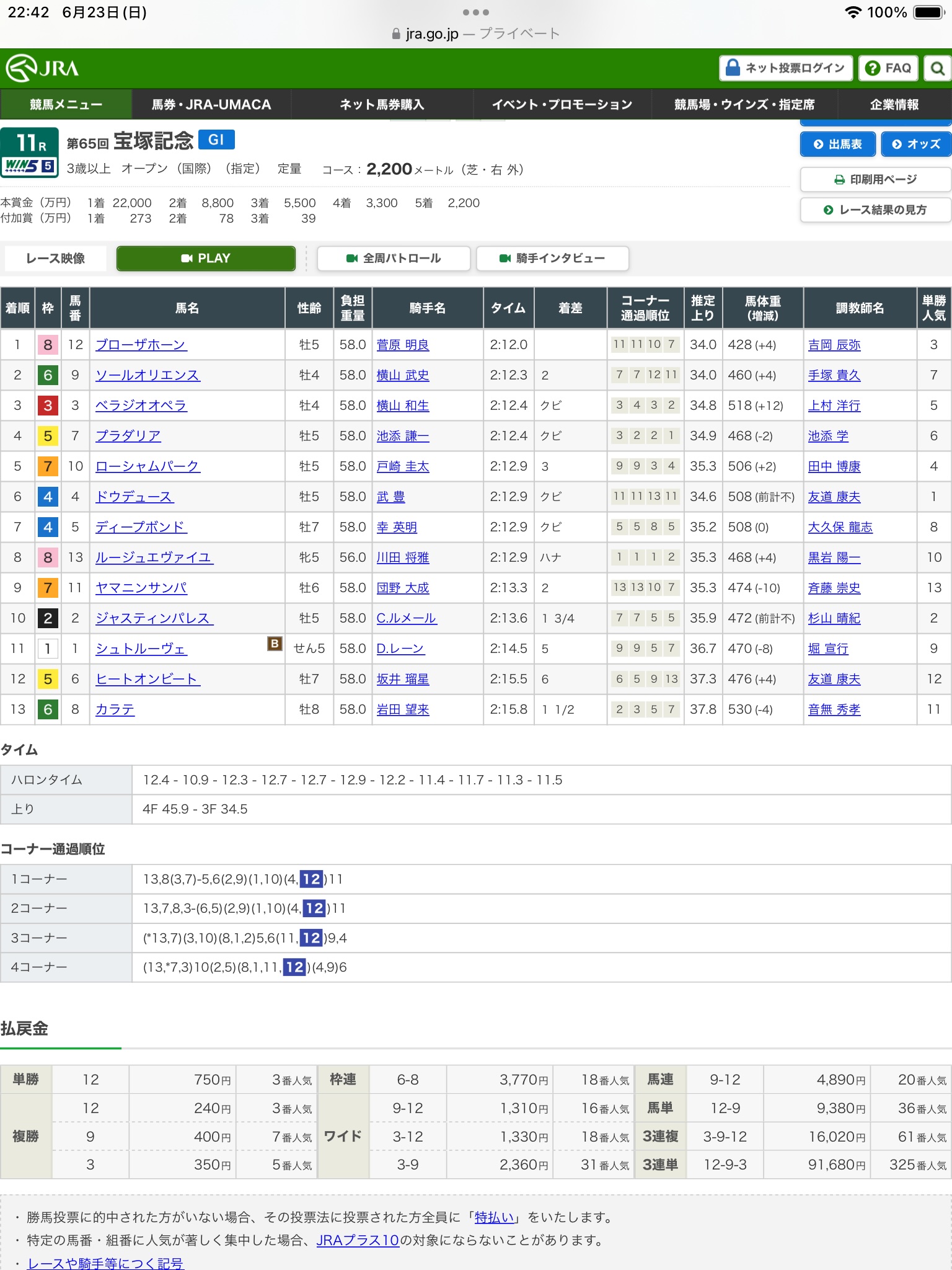The width and height of the screenshot is (952, 1270).
Task: Open horse ローシャムパーク link
Action: pyautogui.click(x=148, y=466)
